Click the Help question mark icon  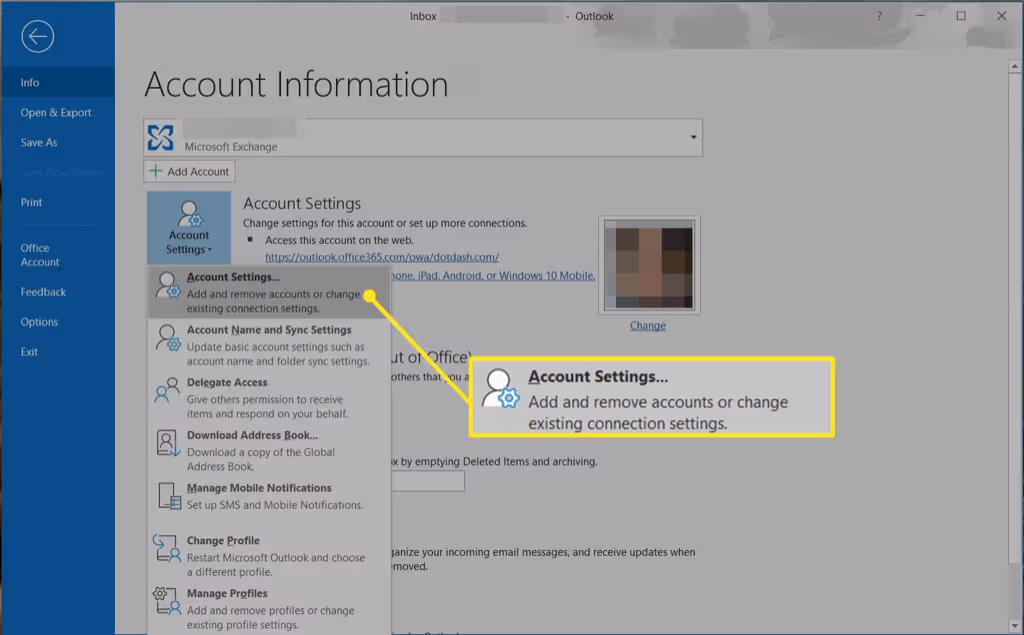click(x=878, y=16)
